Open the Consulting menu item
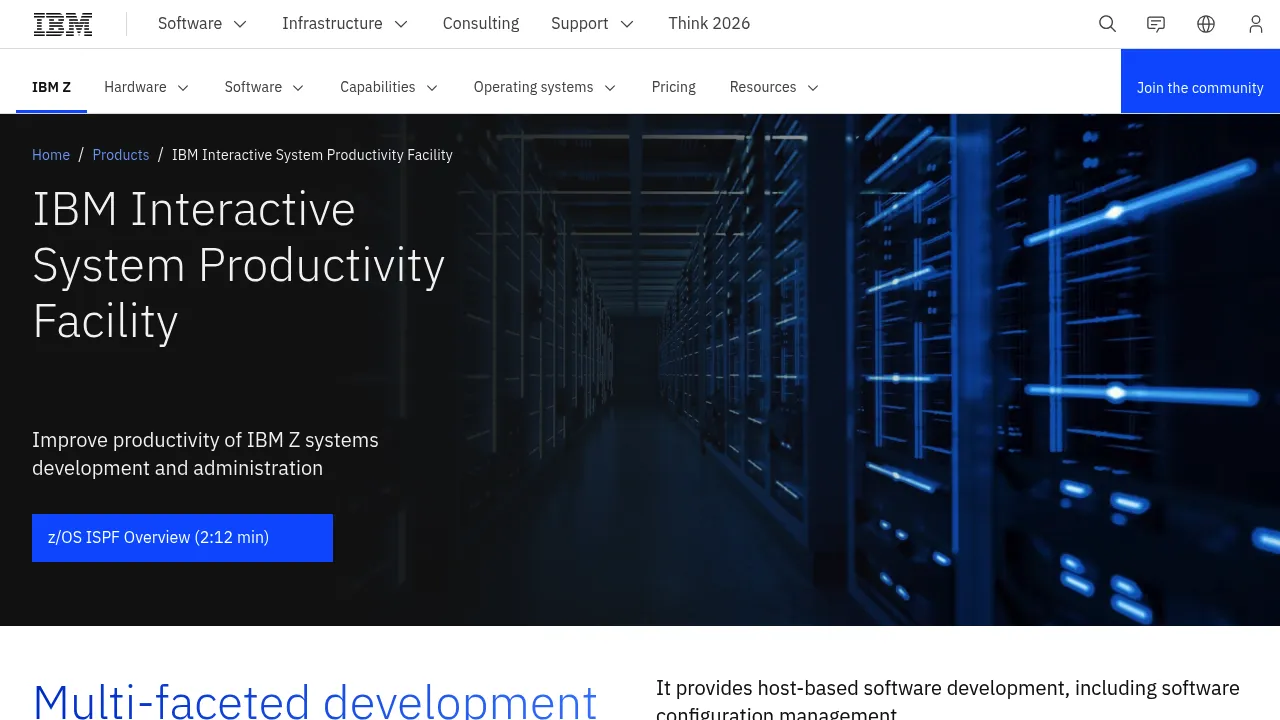Screen dimensions: 1280x720 pos(481,24)
